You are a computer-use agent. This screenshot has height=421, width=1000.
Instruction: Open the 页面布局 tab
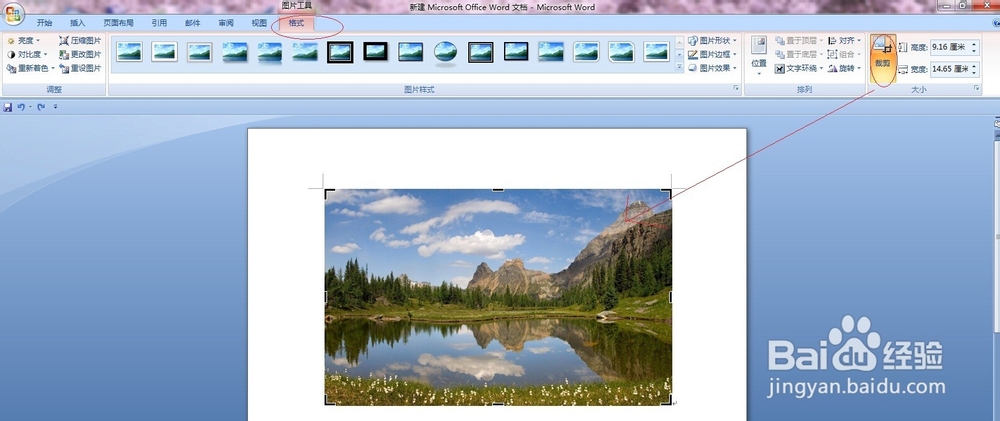coord(119,23)
